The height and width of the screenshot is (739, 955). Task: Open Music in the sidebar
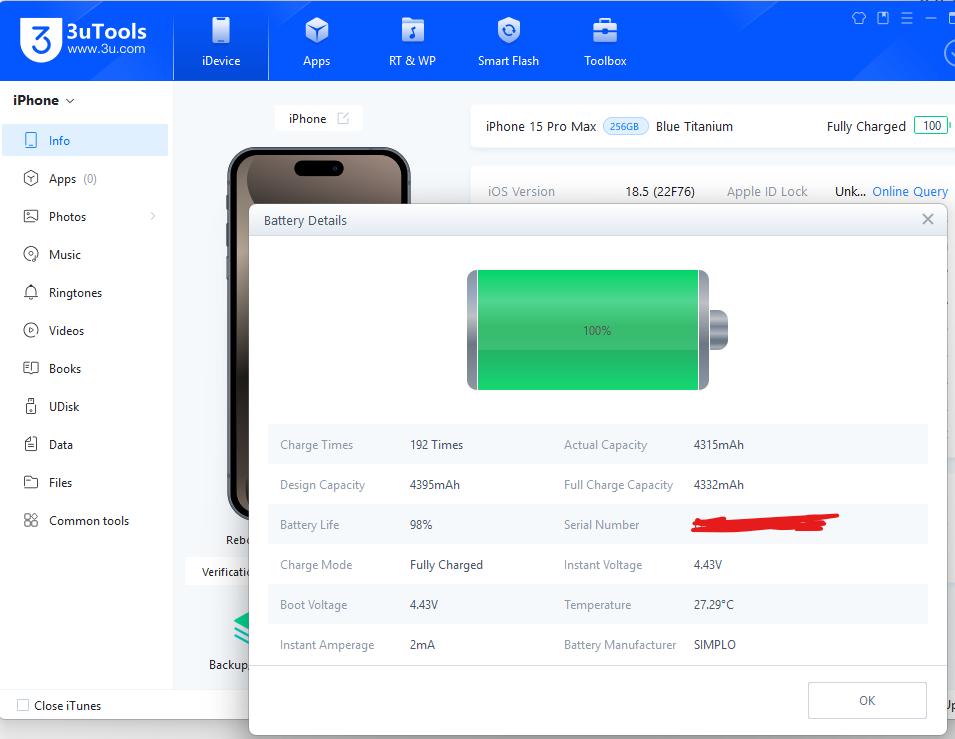coord(85,255)
